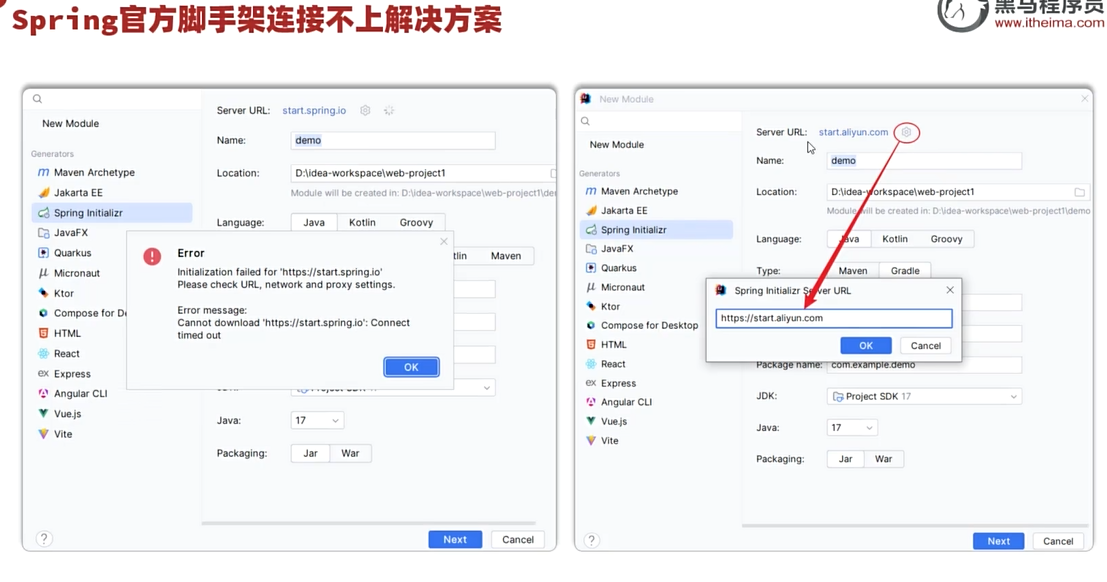Click Next in right New Module dialog
Image resolution: width=1107 pixels, height=582 pixels.
click(998, 541)
